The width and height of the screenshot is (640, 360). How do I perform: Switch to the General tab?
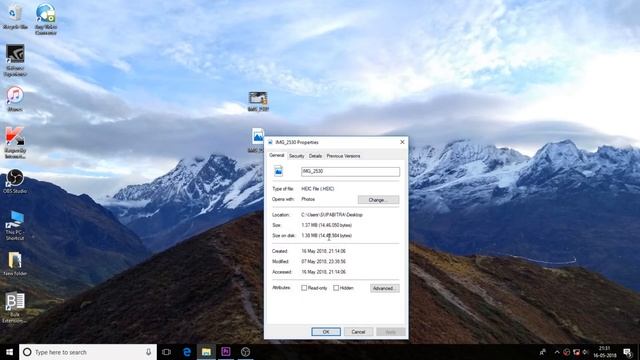tap(276, 156)
